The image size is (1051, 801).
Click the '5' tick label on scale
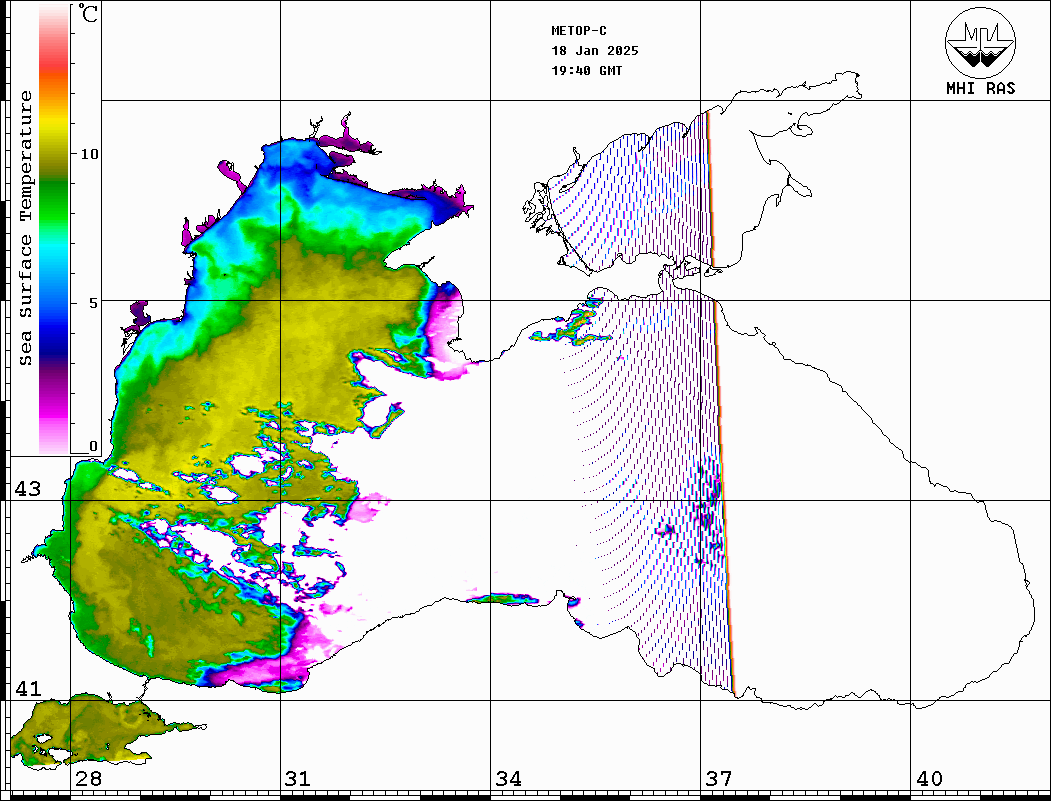[94, 303]
